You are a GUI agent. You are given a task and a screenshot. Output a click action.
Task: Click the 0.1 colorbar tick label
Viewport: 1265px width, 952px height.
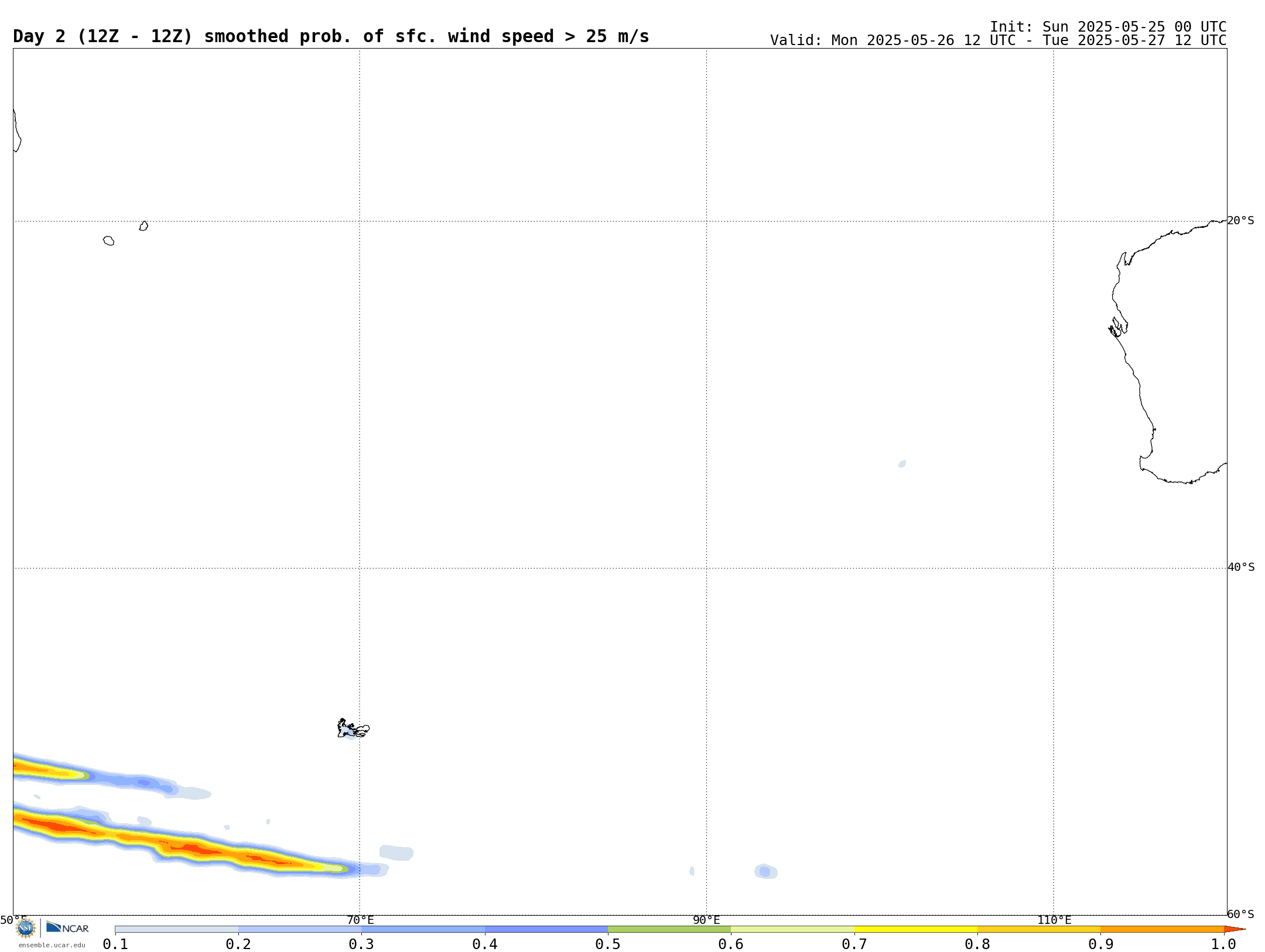(115, 944)
